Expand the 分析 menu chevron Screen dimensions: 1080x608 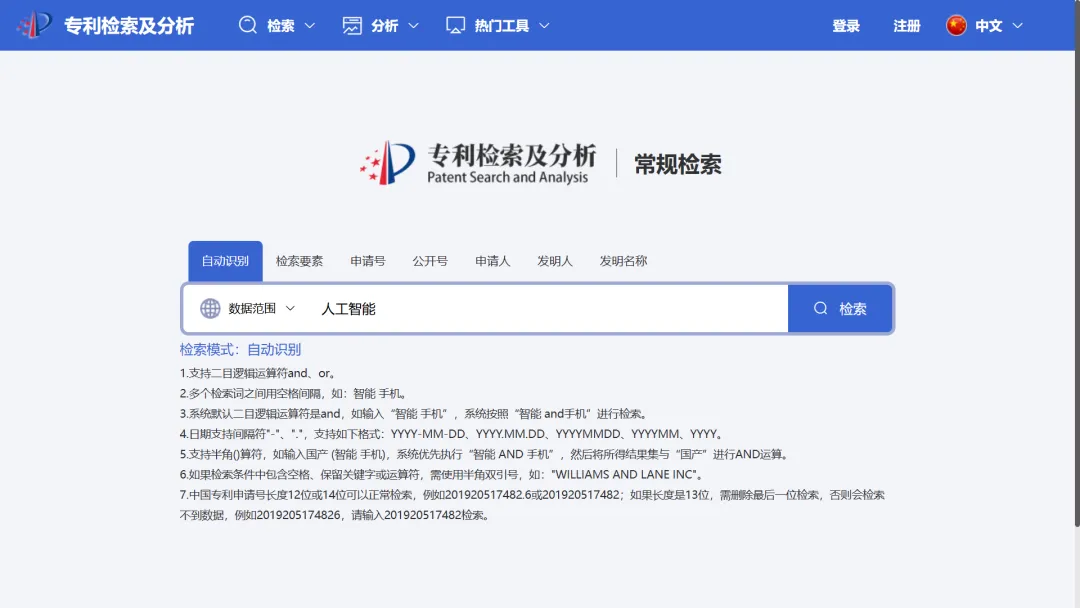click(413, 25)
